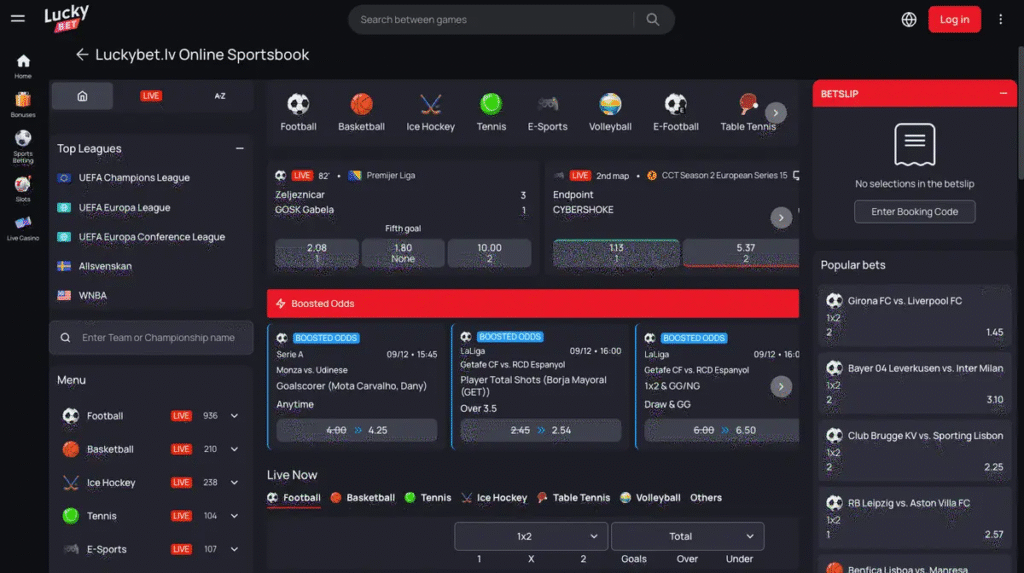Screen dimensions: 1024x573
Task: Select boosted odds 4.25 for Monza vs. Udinese
Action: (x=357, y=431)
